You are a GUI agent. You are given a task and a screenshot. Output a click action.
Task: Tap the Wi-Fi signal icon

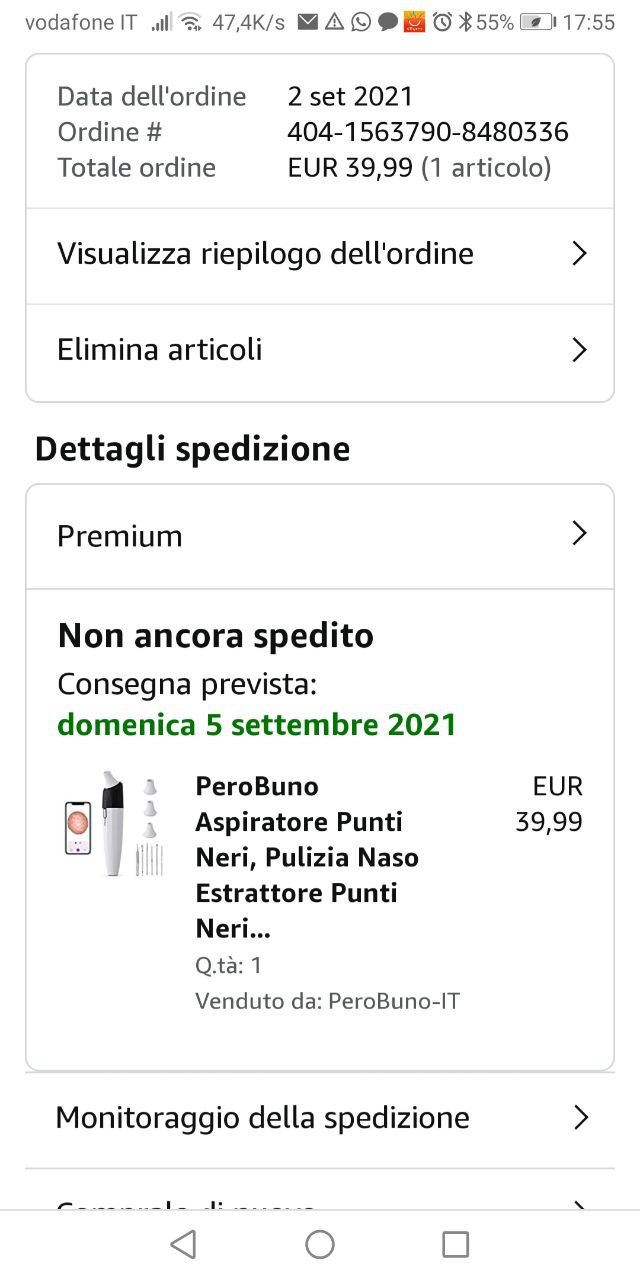click(190, 22)
